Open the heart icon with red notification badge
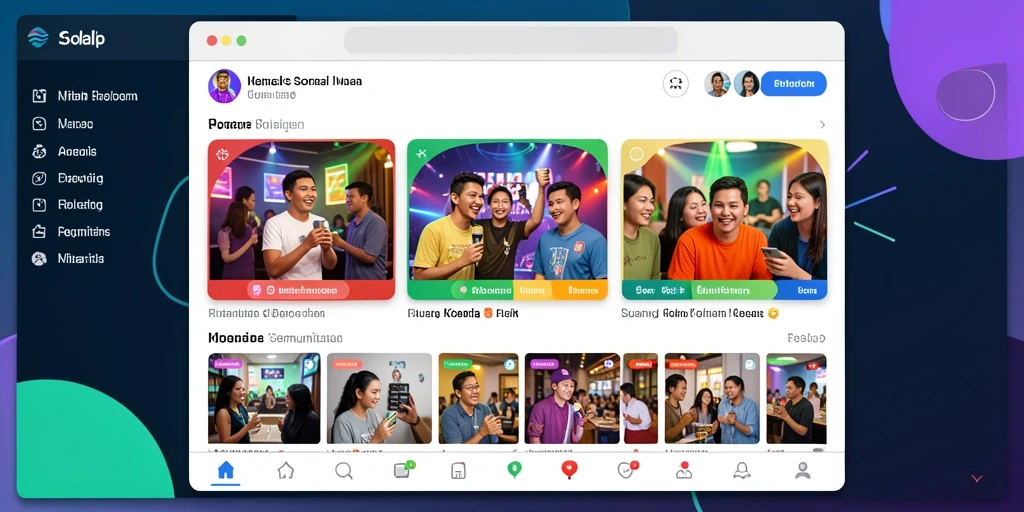1024x512 pixels. coord(627,470)
